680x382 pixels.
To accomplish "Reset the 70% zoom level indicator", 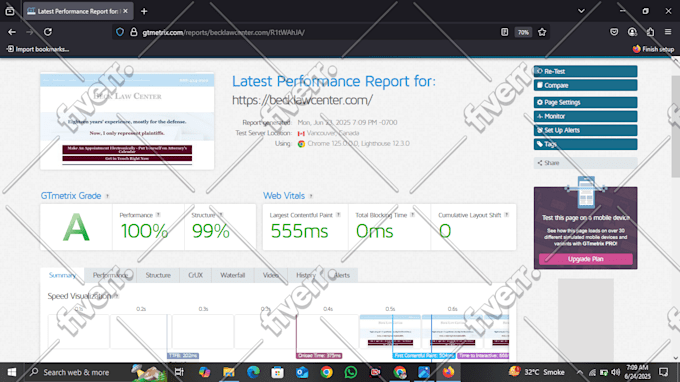I will pyautogui.click(x=523, y=32).
